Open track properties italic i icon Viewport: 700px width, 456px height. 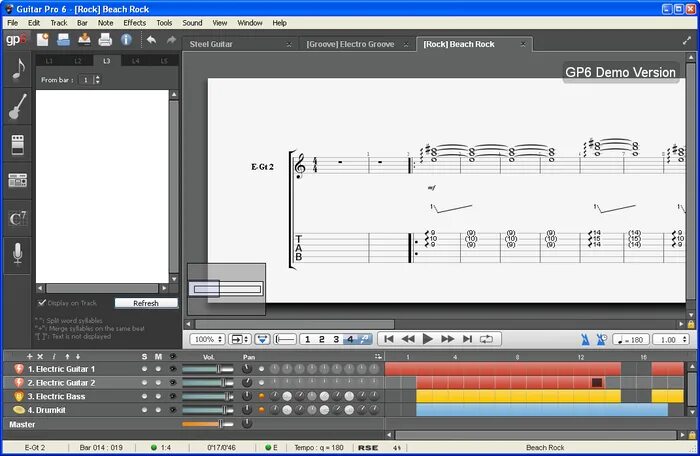[x=54, y=356]
